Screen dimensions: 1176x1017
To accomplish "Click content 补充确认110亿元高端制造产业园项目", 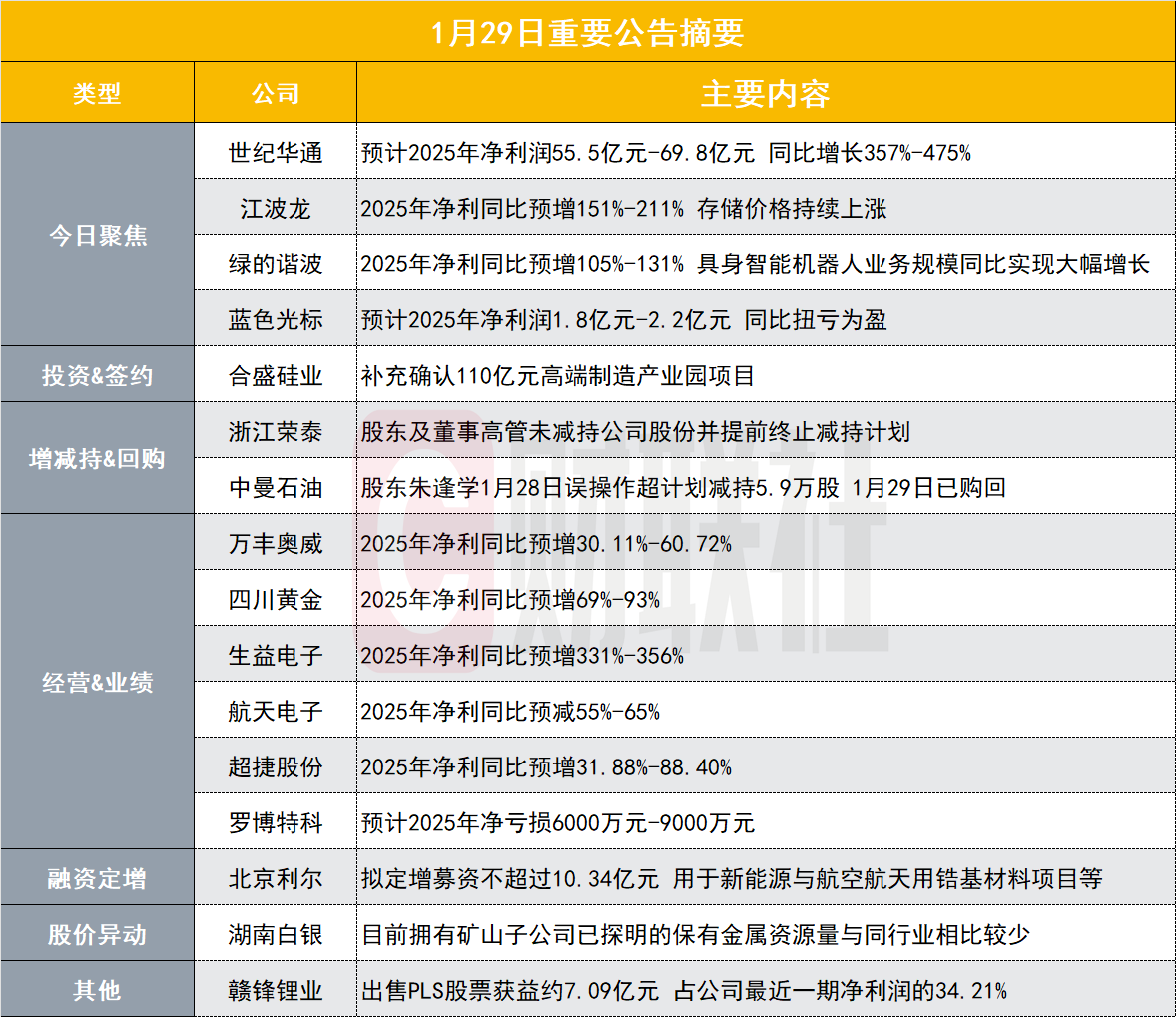I will (557, 375).
